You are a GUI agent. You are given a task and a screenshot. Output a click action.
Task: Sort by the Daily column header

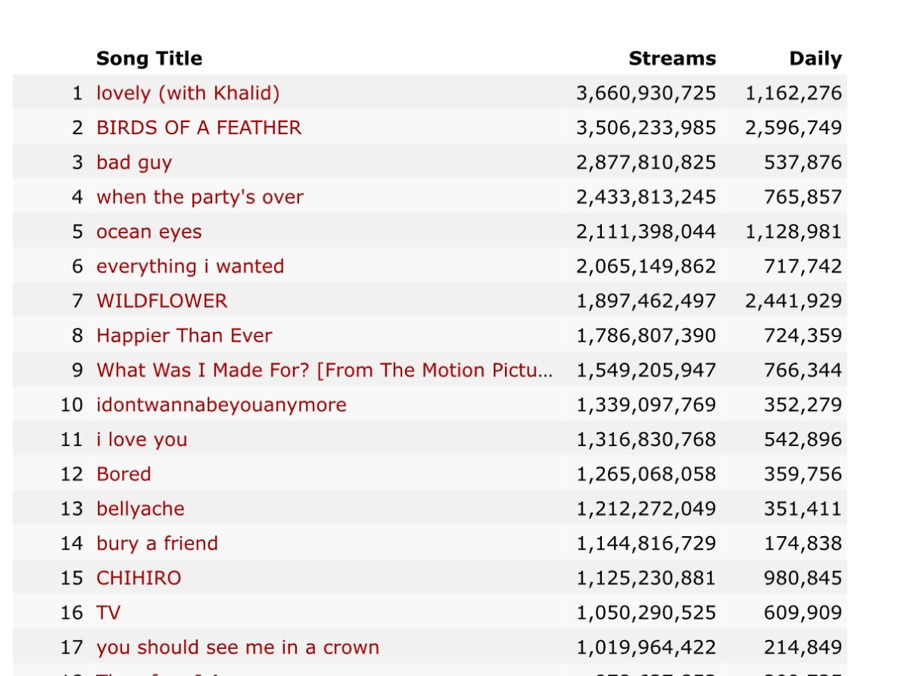point(815,59)
